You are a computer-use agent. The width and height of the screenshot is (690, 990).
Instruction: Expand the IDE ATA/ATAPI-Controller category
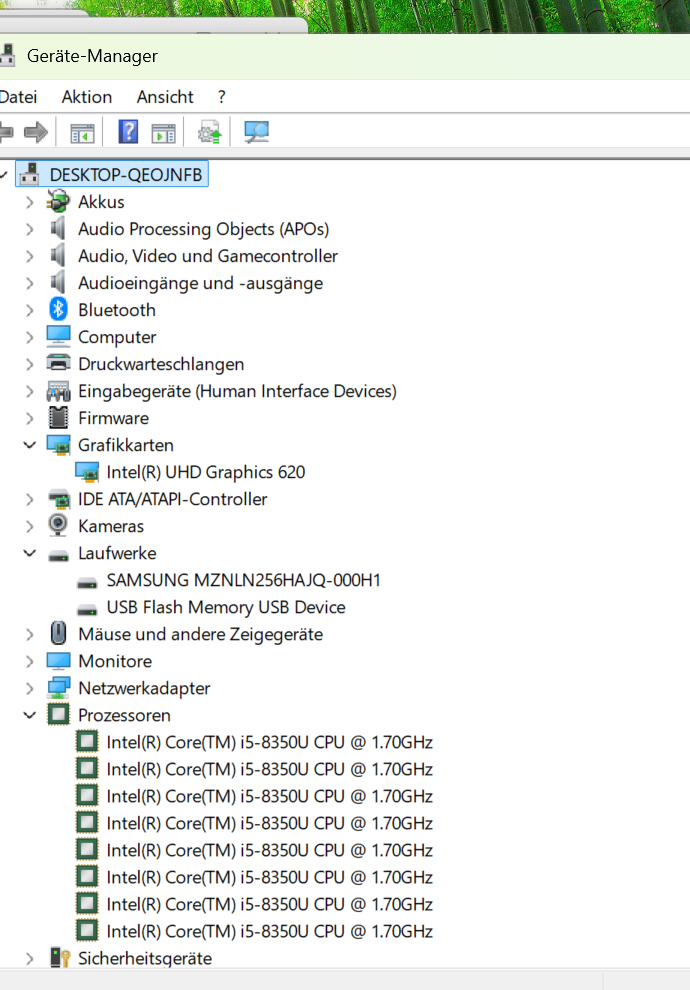click(30, 499)
